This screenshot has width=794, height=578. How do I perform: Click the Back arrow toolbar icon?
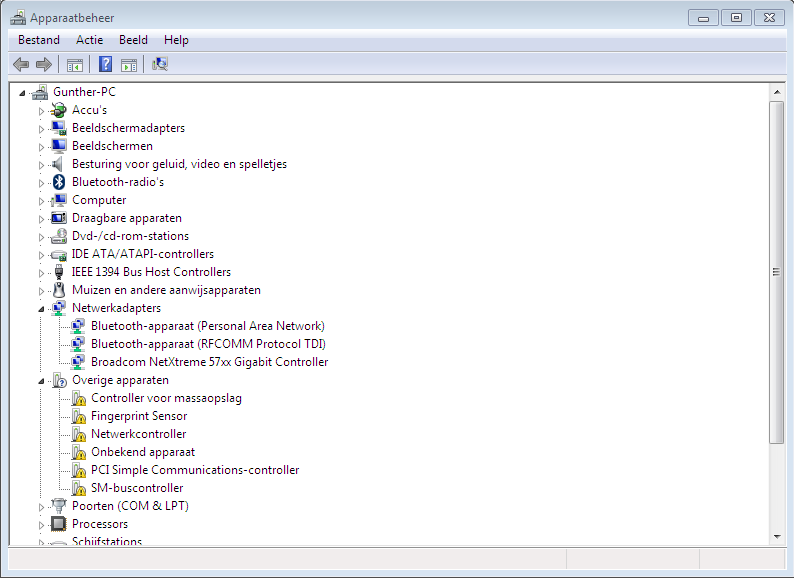click(21, 64)
